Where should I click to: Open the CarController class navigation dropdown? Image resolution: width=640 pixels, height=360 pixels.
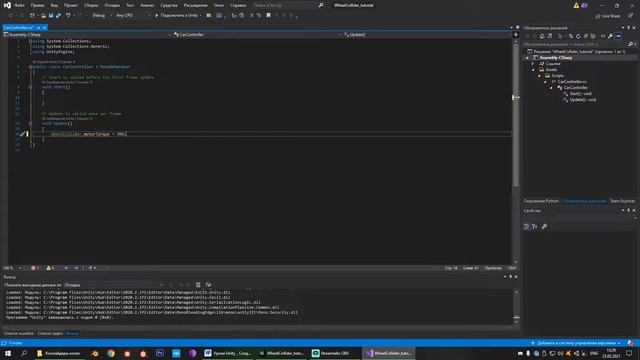click(258, 35)
